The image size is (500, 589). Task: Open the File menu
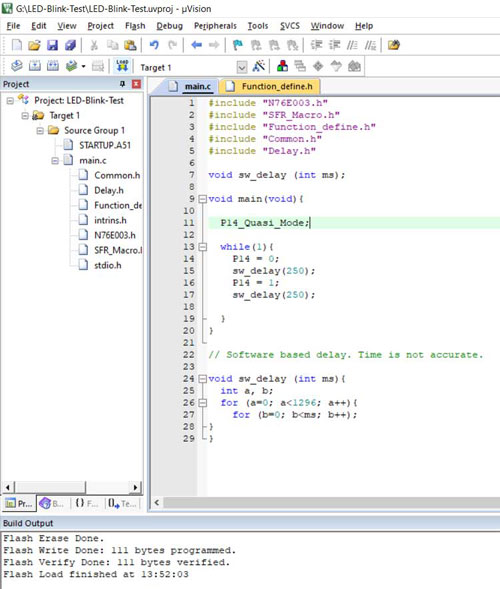[13, 26]
